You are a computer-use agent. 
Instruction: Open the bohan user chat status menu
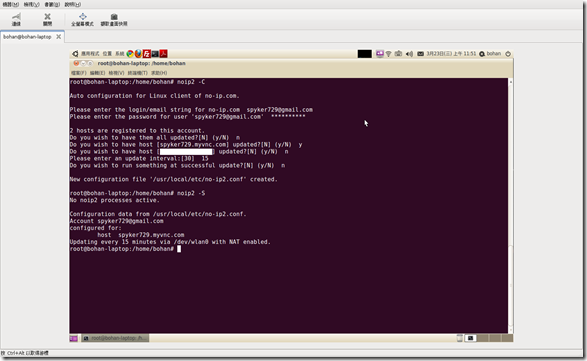[x=490, y=54]
